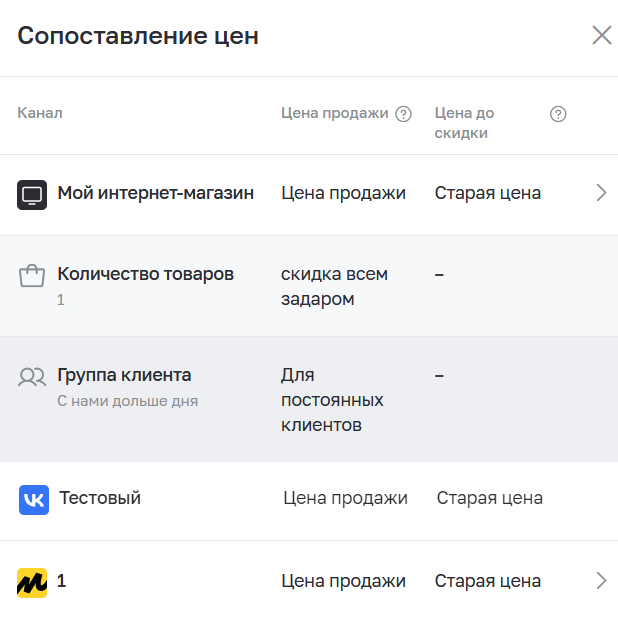This screenshot has width=618, height=628.
Task: Click Для постоянных клиентов price value
Action: (332, 400)
